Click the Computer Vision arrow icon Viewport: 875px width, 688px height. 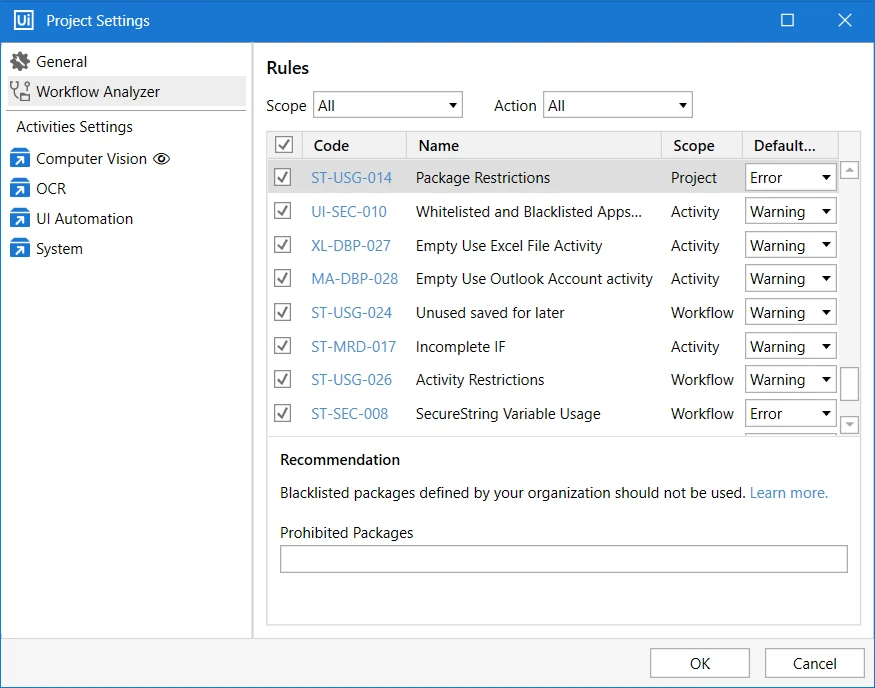click(20, 158)
